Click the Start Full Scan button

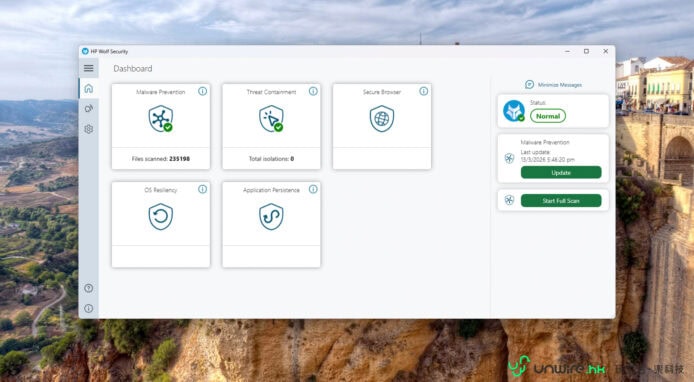(561, 201)
